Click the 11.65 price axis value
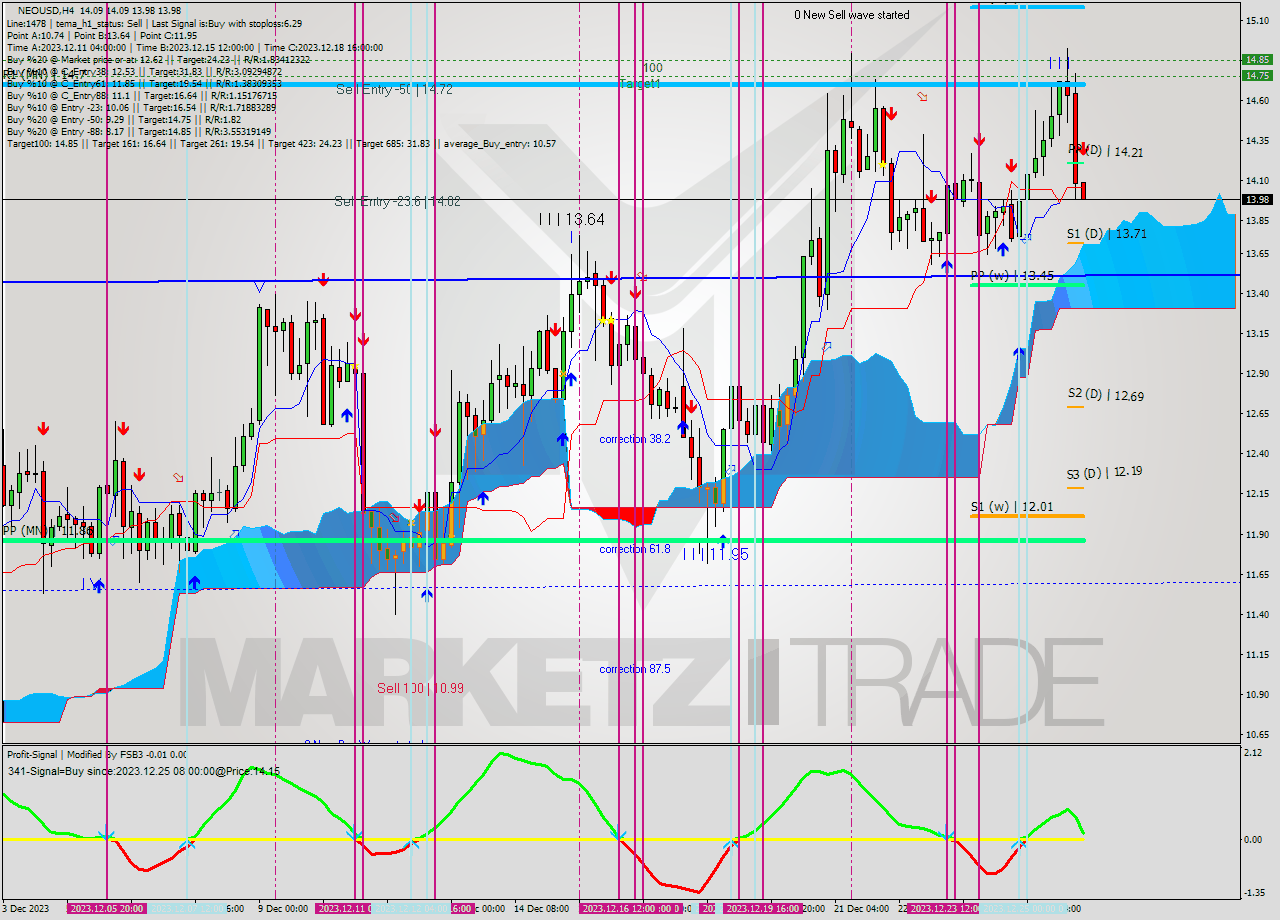This screenshot has width=1280, height=920. [x=1257, y=575]
